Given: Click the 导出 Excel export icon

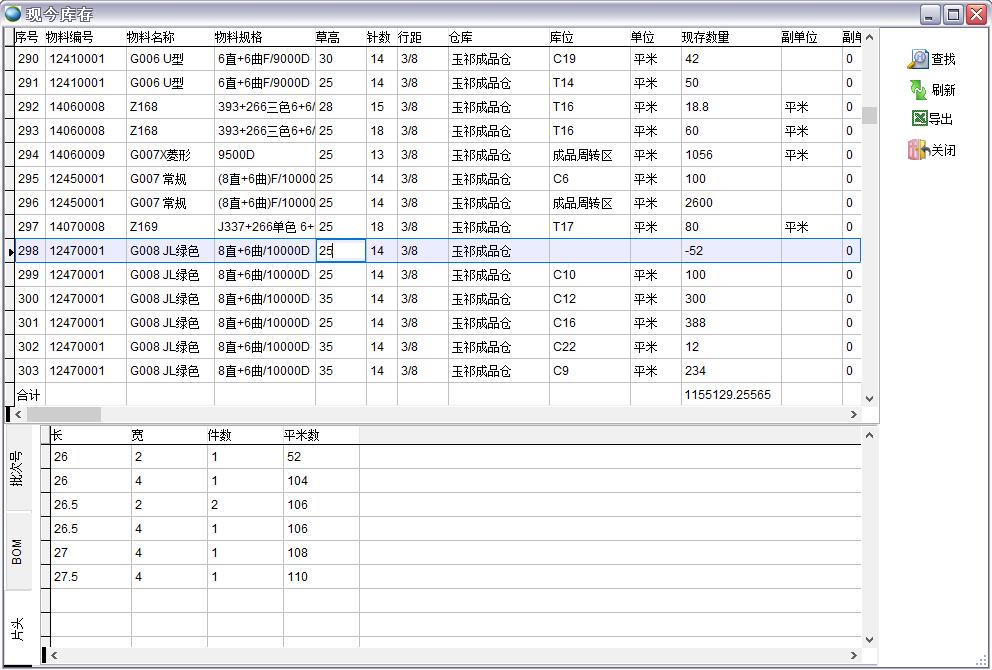Looking at the screenshot, I should coord(919,119).
